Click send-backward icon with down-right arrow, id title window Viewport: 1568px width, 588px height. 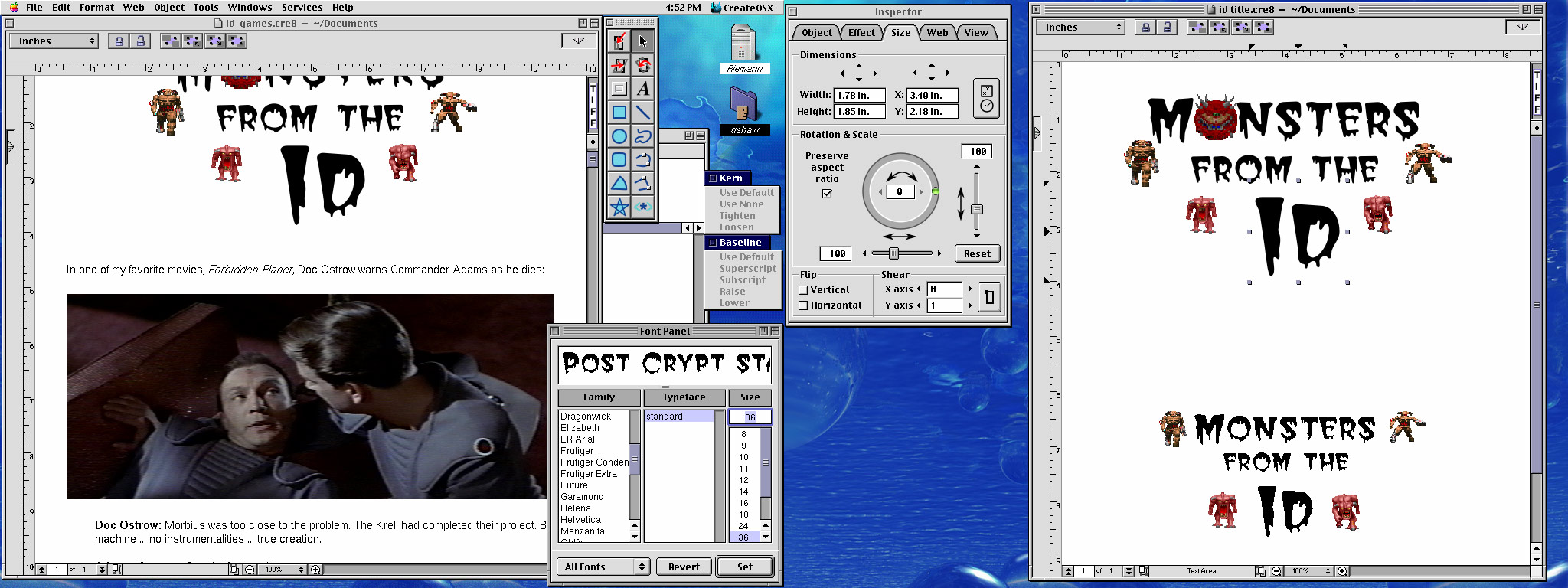pyautogui.click(x=1241, y=28)
